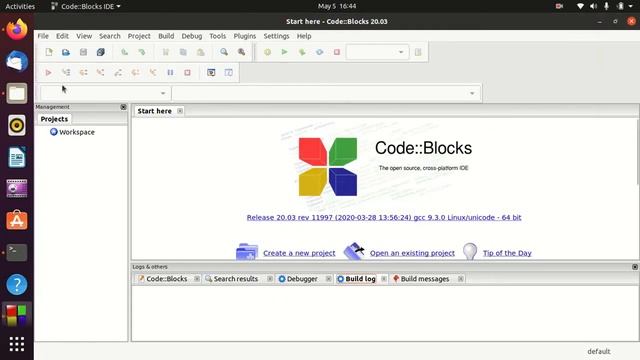Click the Debug/Continue red arrow icon
The height and width of the screenshot is (360, 640).
48,72
